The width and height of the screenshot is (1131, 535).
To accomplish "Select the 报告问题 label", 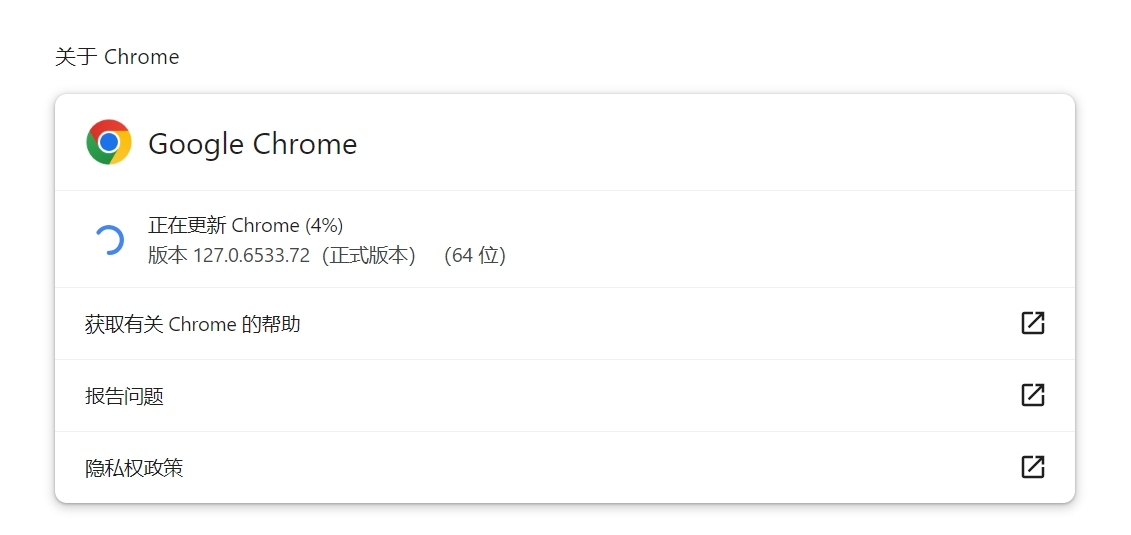I will click(124, 396).
